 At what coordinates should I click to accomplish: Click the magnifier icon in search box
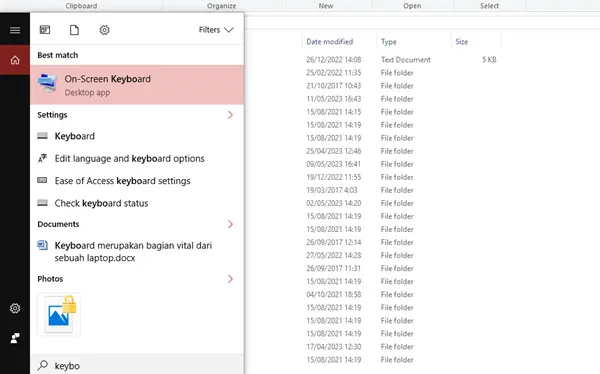[x=43, y=365]
